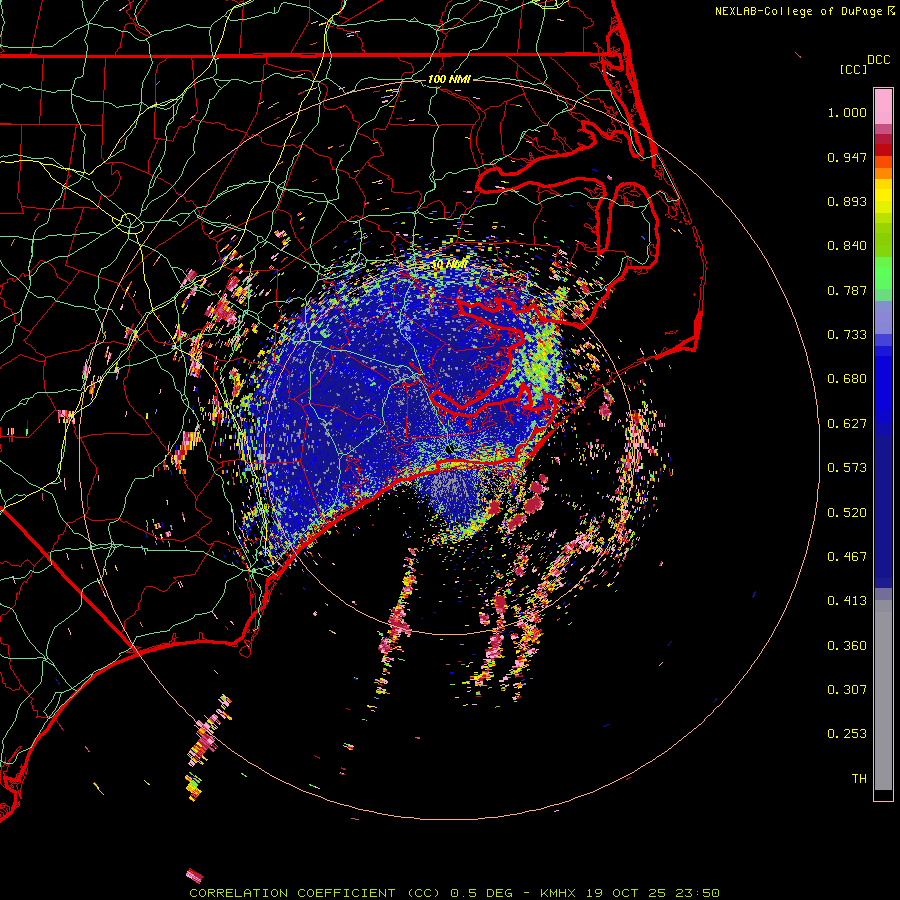Viewport: 900px width, 900px height.
Task: Click the 0.413 scale value
Action: pyautogui.click(x=847, y=601)
